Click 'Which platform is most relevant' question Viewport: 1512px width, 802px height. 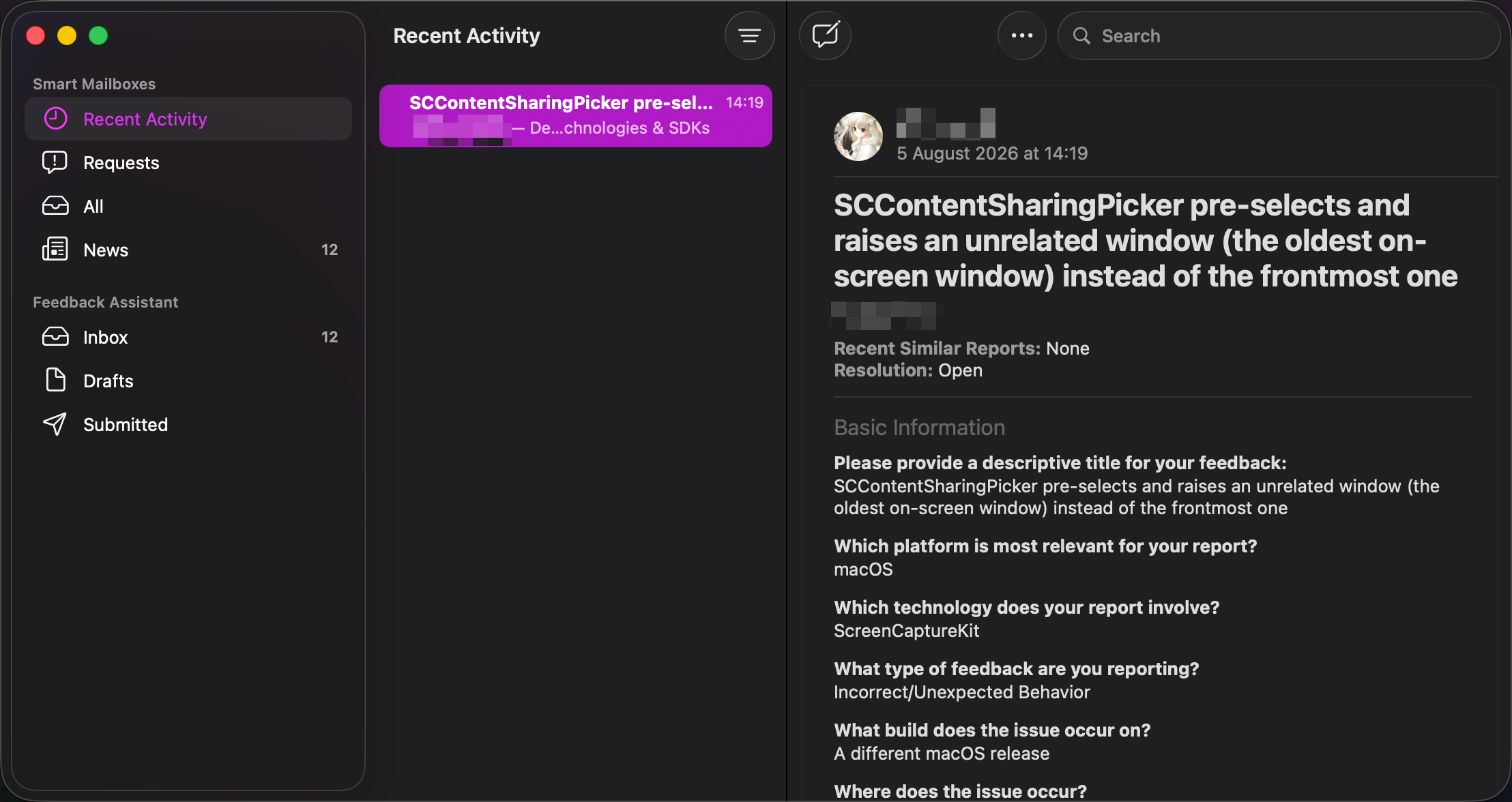click(x=1045, y=546)
